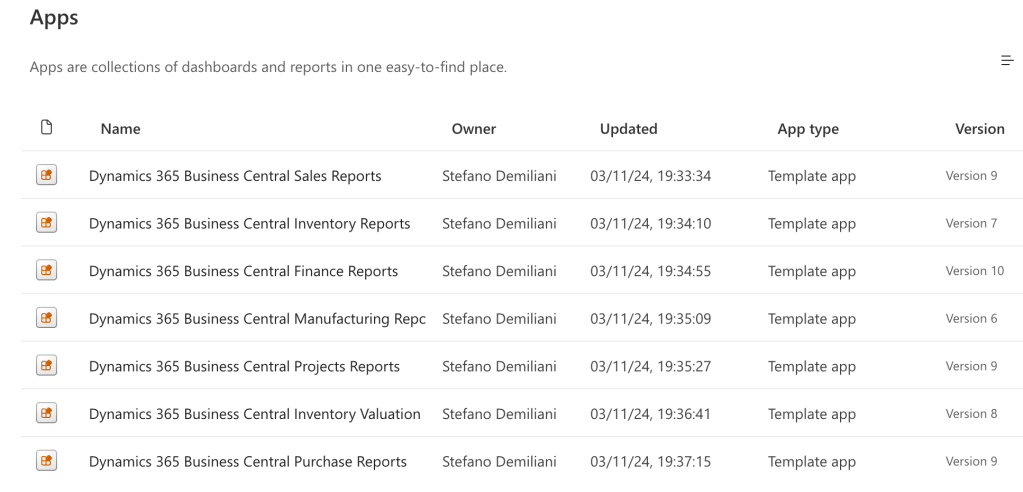Sort apps by the Name column
This screenshot has height=492, width=1023.
[120, 129]
